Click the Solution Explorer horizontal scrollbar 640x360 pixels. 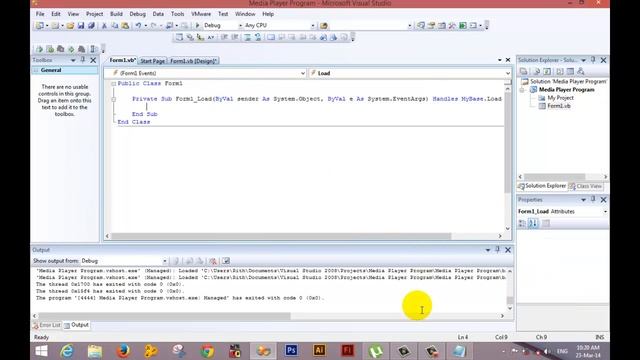[x=555, y=177]
